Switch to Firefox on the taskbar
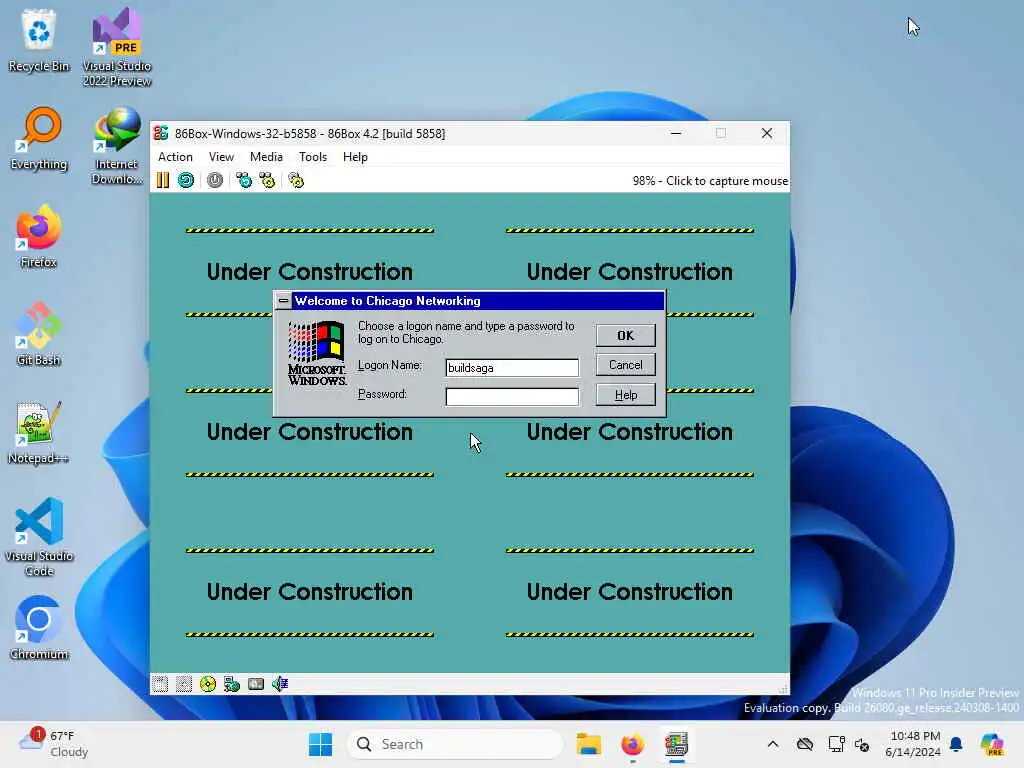 click(x=632, y=744)
